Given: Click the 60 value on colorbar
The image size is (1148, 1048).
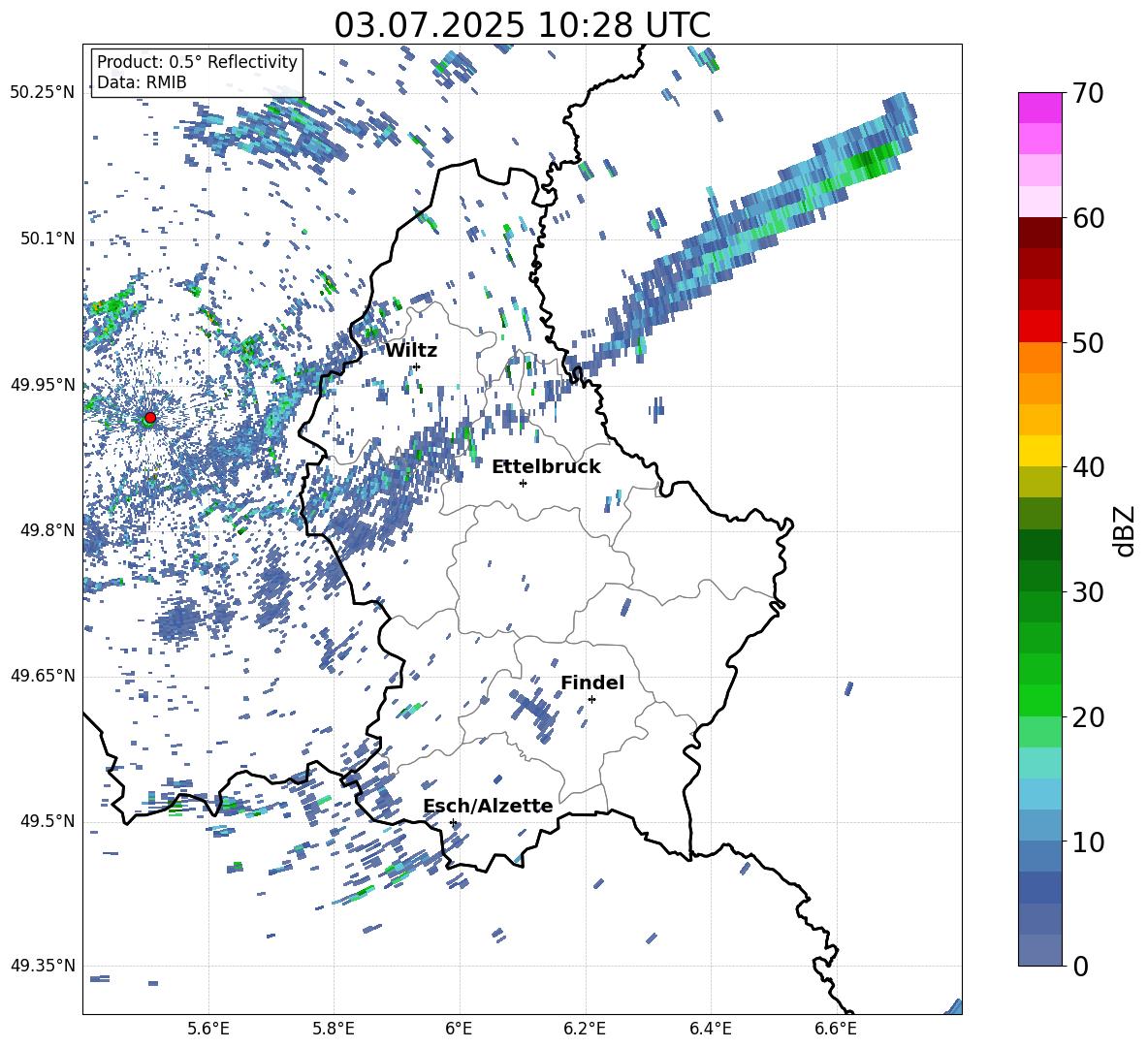Looking at the screenshot, I should 1088,218.
